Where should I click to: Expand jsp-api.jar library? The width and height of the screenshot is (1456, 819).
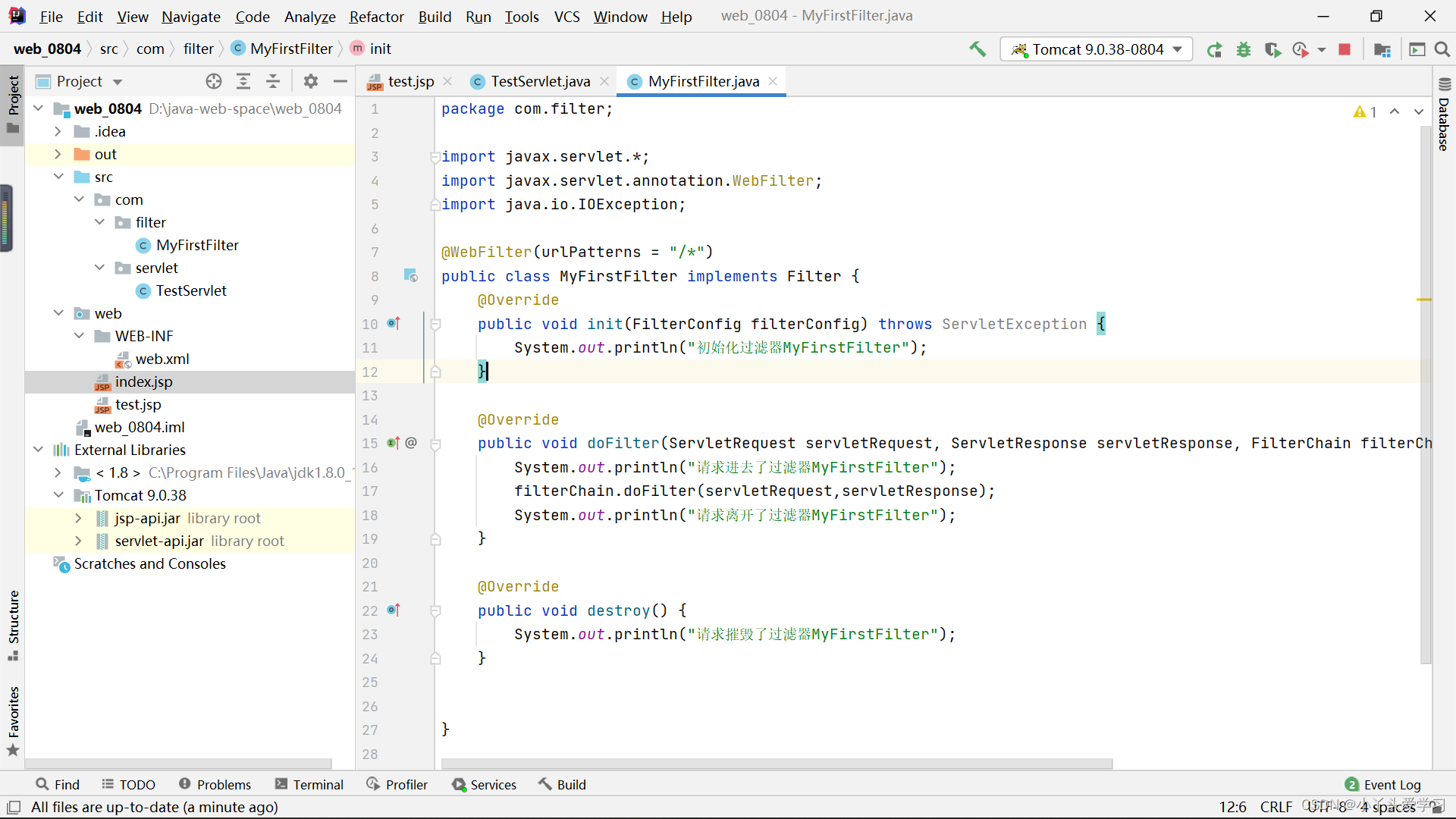point(79,518)
